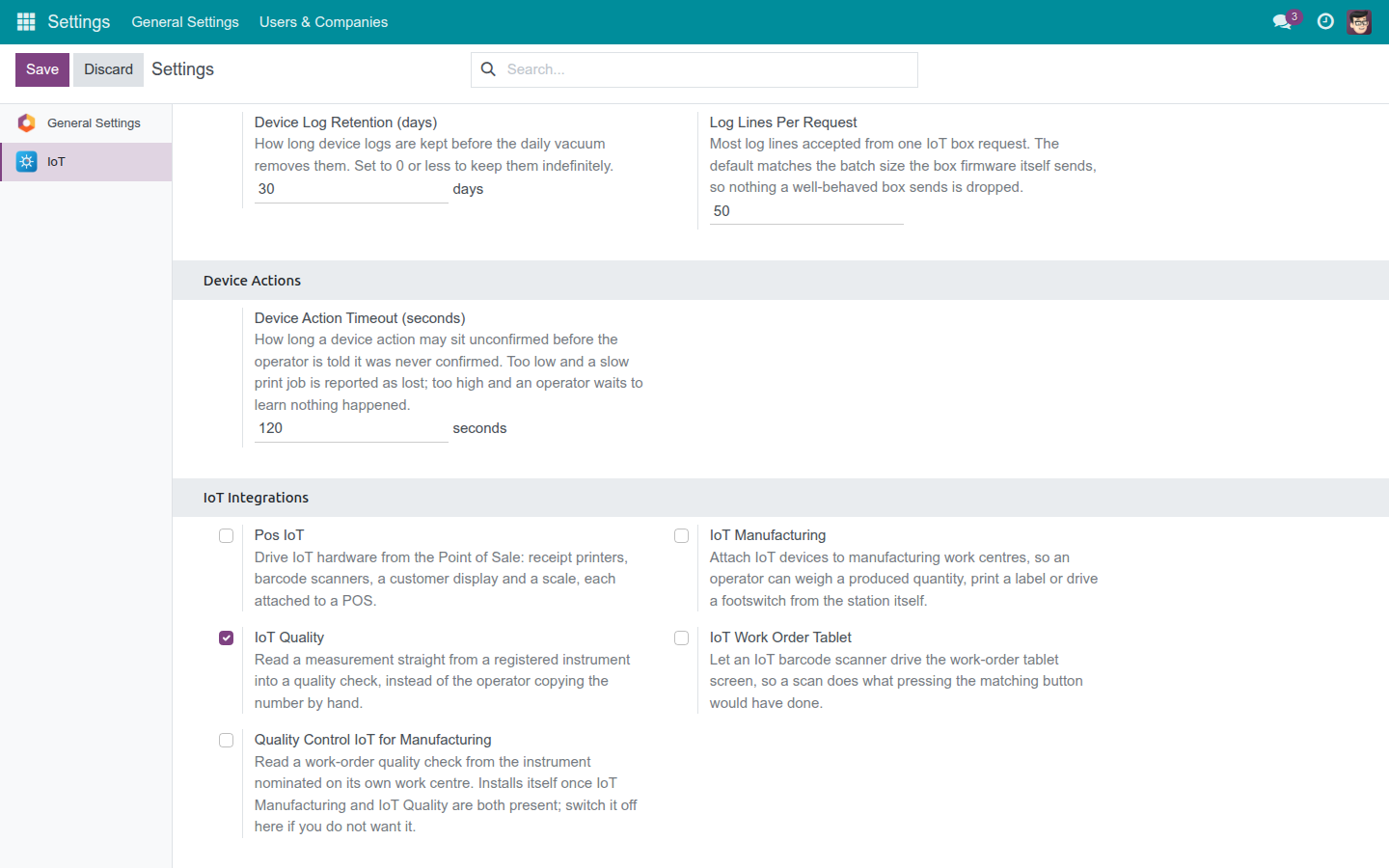Click the Settings app title in navbar

pyautogui.click(x=79, y=21)
